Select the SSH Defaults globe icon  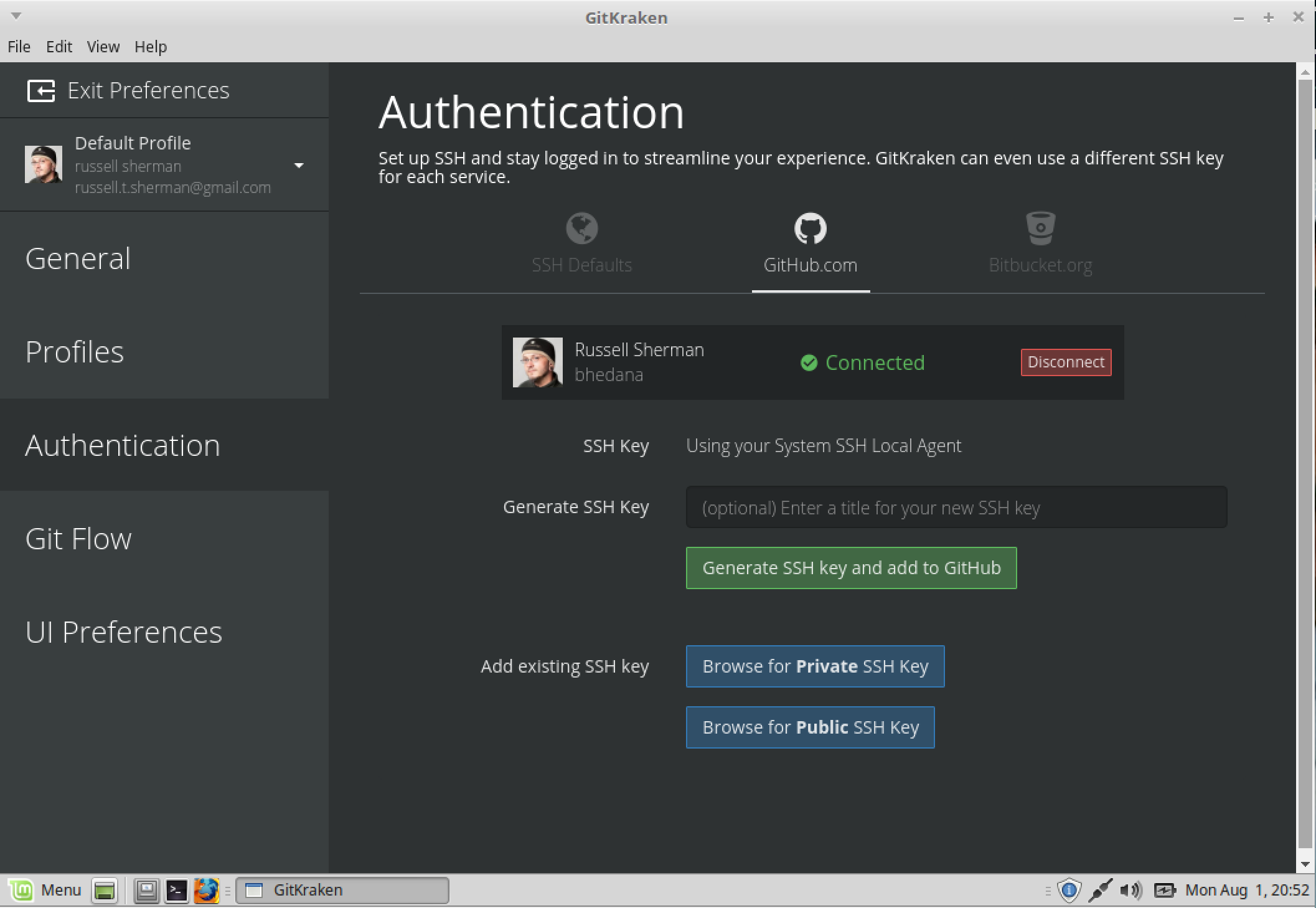click(x=581, y=228)
